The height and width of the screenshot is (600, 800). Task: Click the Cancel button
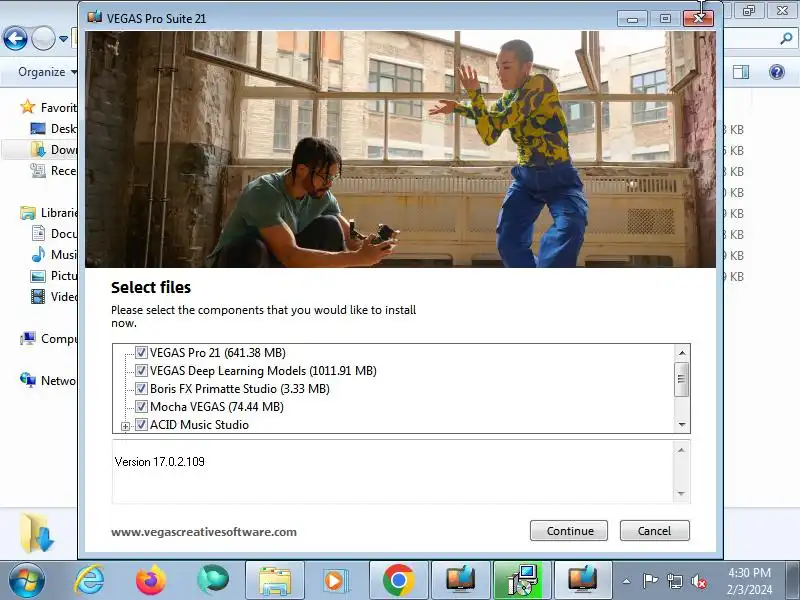(x=655, y=531)
